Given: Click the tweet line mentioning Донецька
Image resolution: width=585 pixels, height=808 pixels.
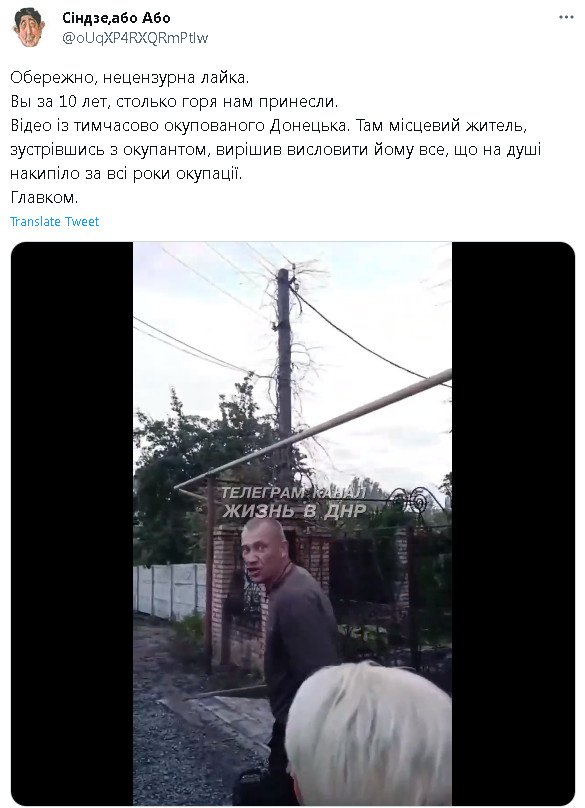Looking at the screenshot, I should point(268,126).
